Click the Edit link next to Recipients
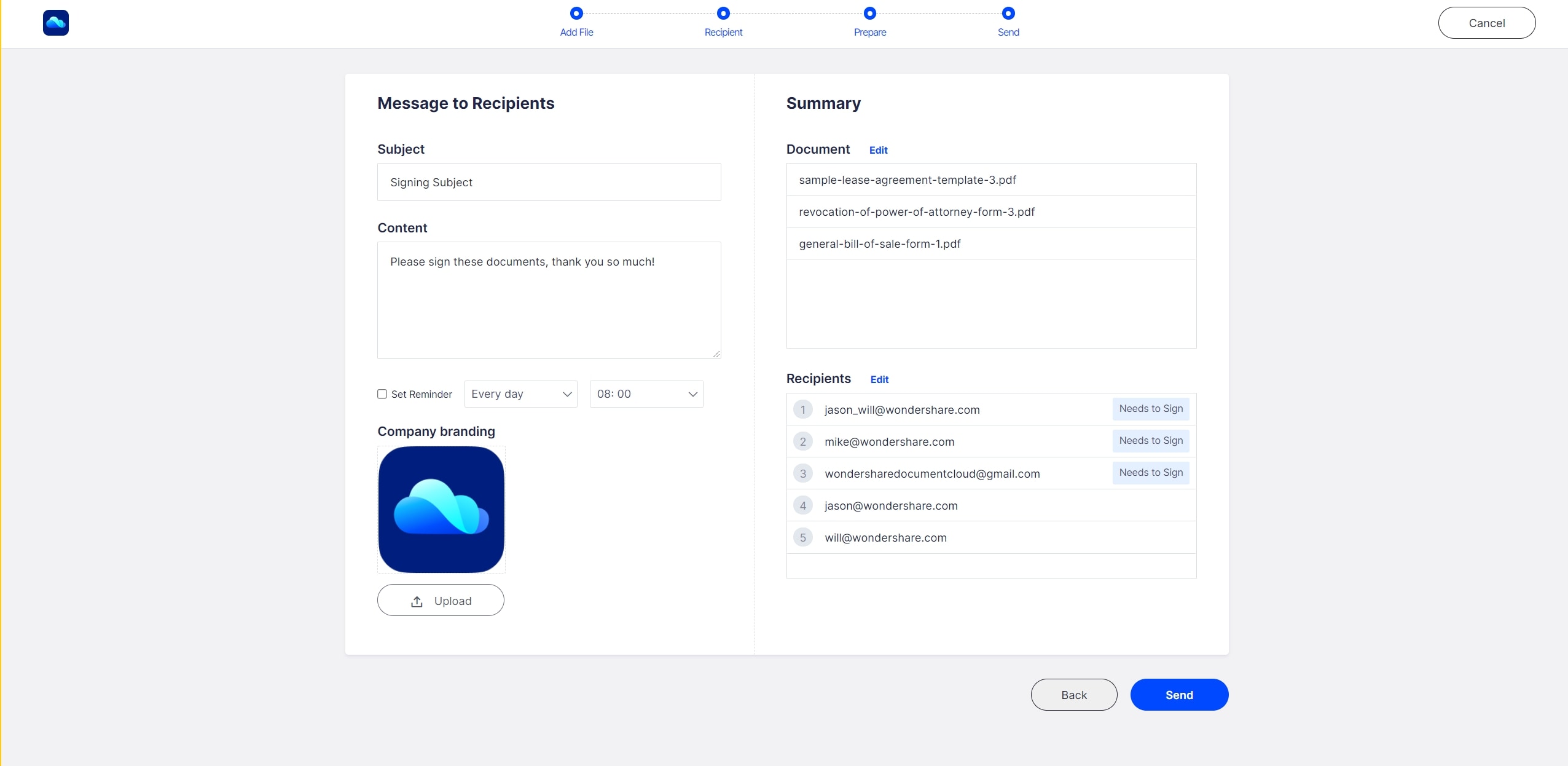 point(878,379)
